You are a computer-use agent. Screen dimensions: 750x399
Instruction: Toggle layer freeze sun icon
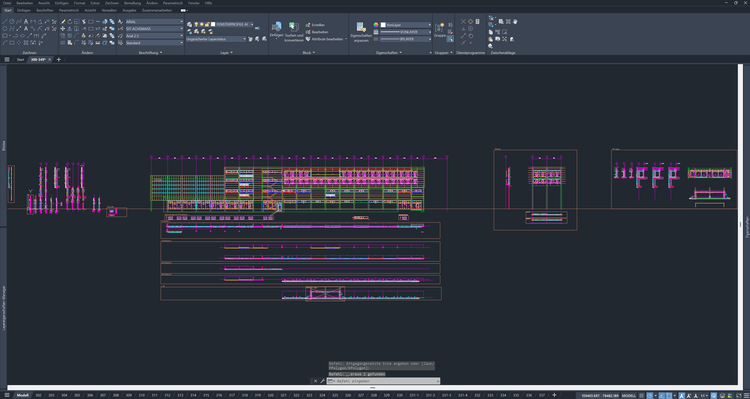202,24
